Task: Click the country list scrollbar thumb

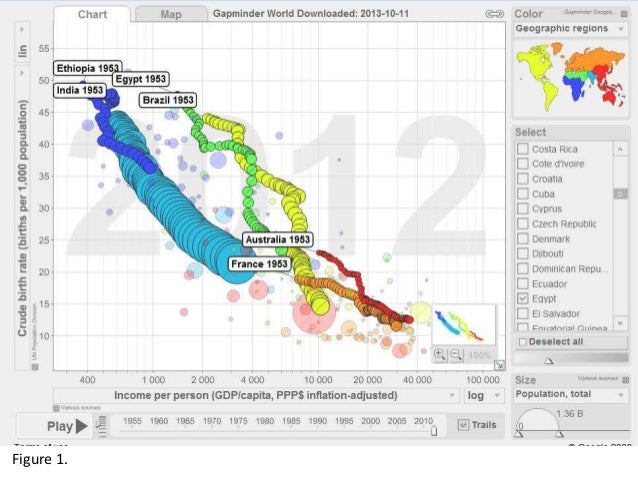Action: coord(620,194)
